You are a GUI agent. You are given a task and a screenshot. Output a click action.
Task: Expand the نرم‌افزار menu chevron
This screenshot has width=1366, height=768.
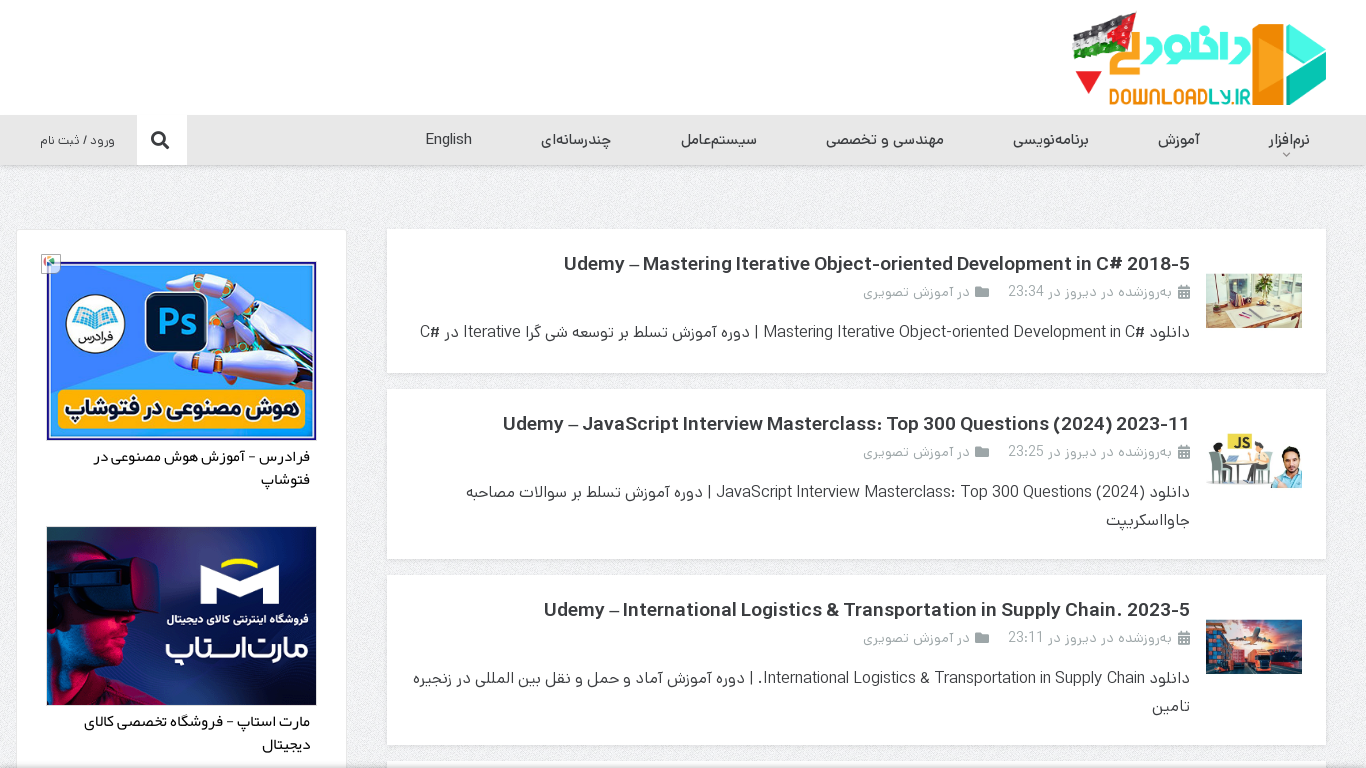(1287, 155)
